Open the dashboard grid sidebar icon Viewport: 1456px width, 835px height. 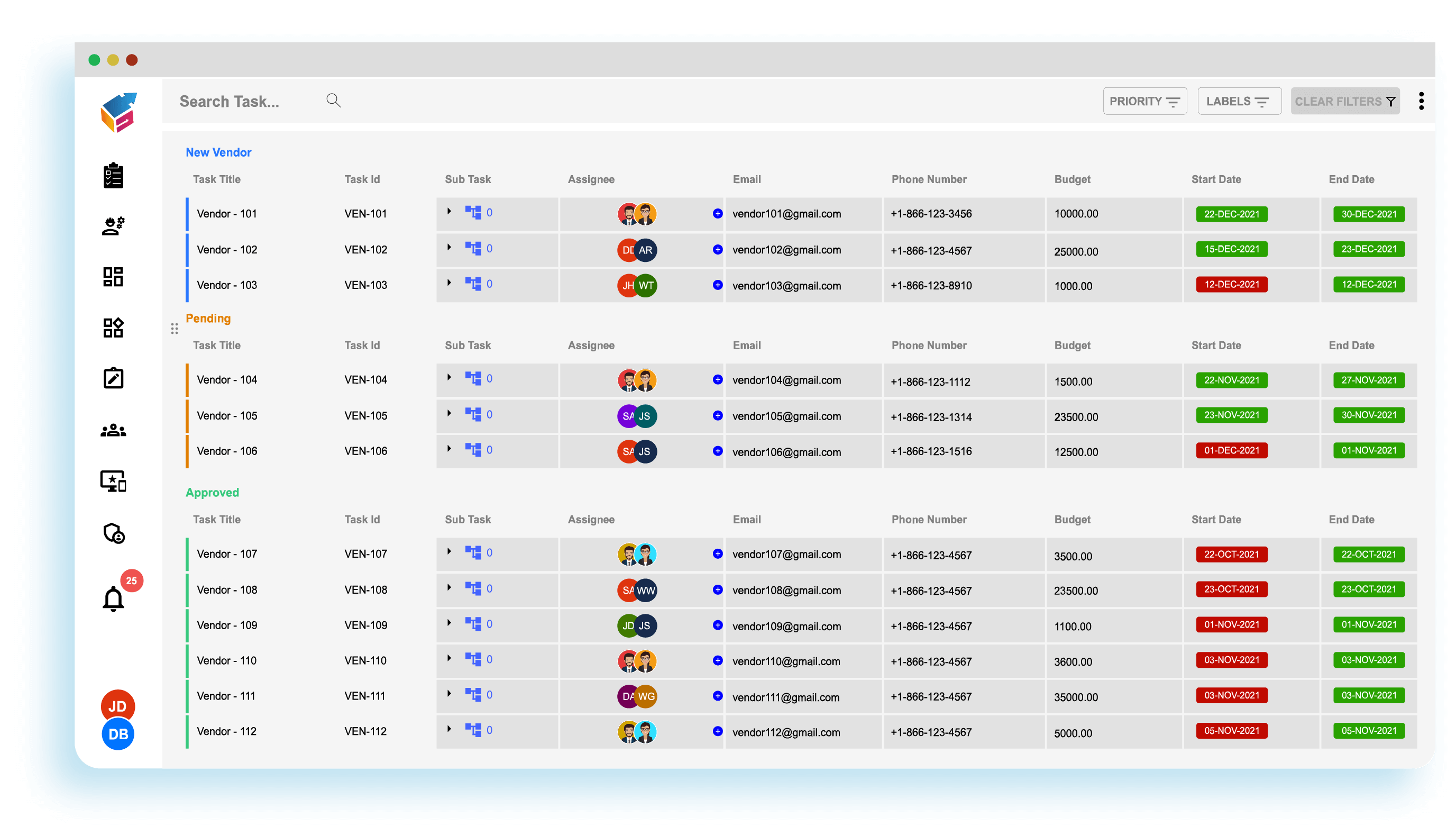(x=113, y=277)
